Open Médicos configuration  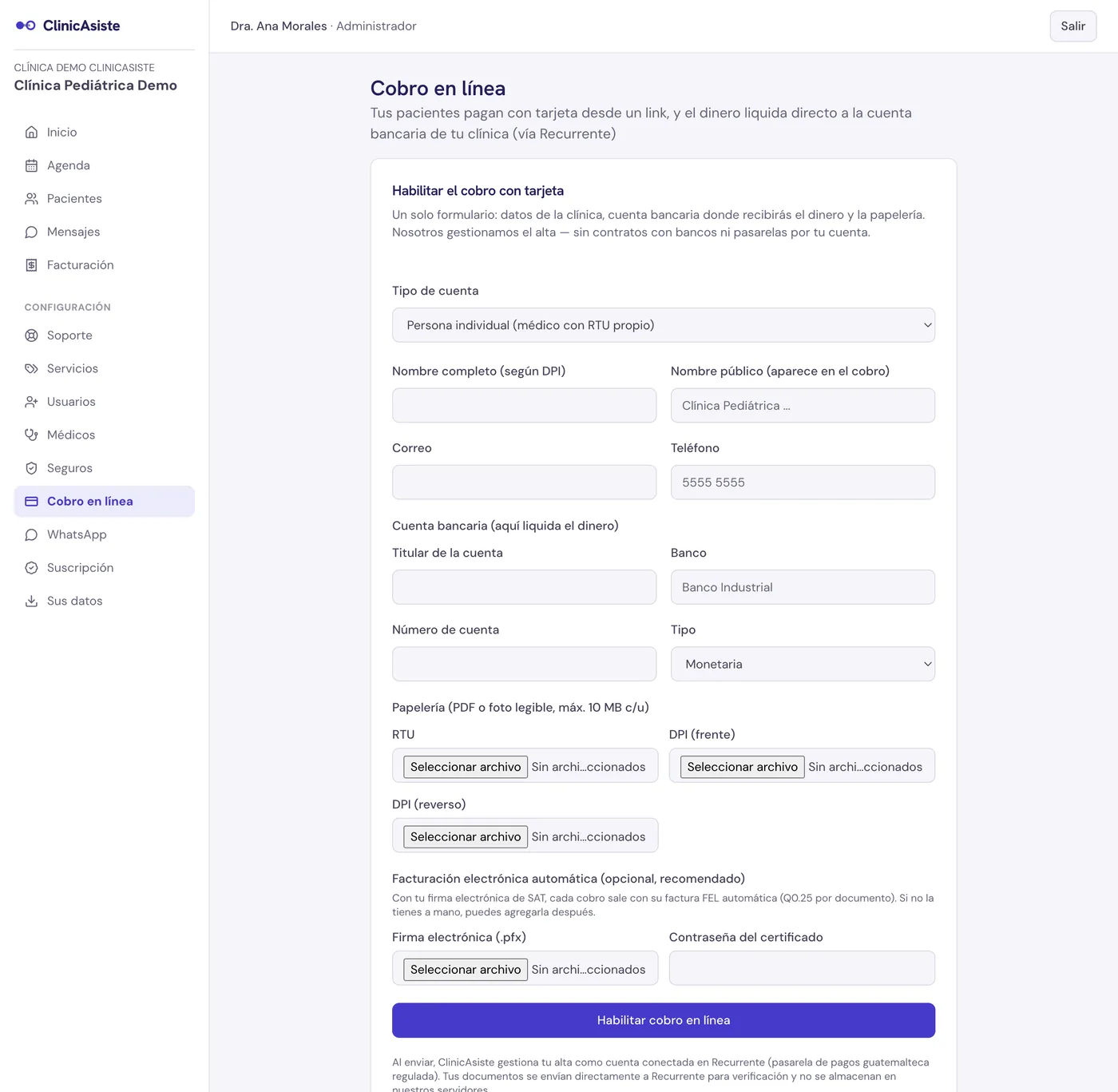click(105, 435)
